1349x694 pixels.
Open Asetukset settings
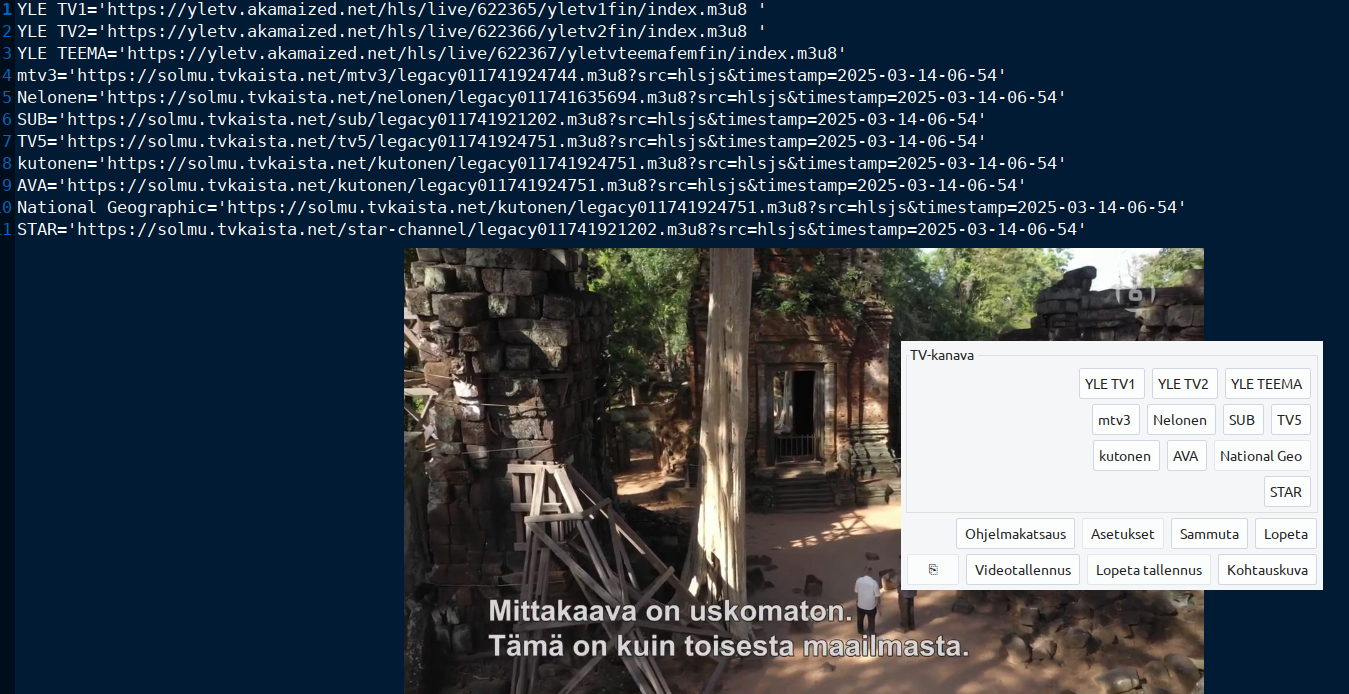[1122, 534]
